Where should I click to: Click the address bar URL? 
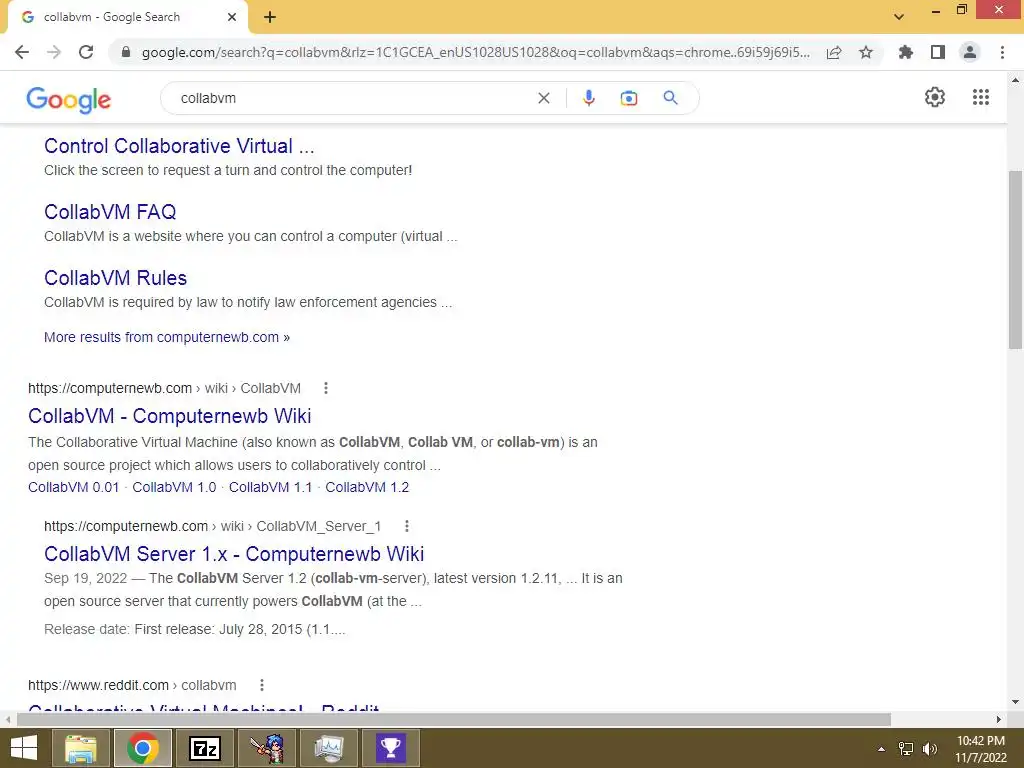[x=475, y=52]
